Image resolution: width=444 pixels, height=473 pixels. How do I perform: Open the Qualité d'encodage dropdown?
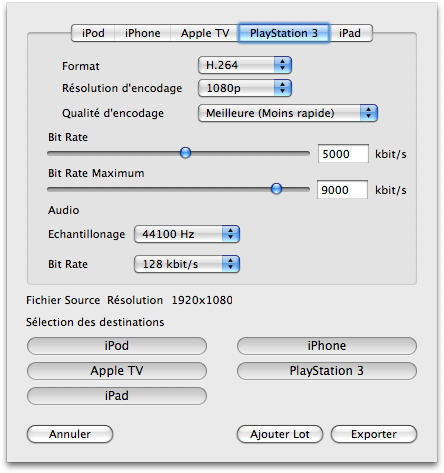tap(288, 113)
